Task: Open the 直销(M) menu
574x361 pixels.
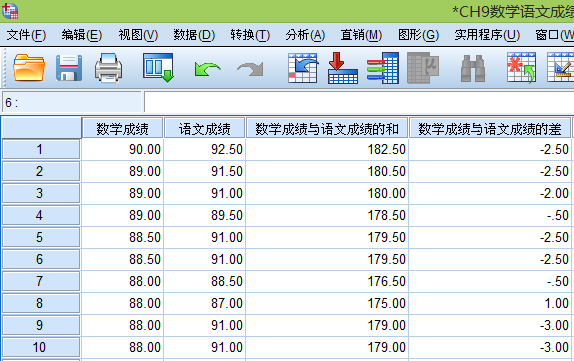Action: click(x=361, y=35)
